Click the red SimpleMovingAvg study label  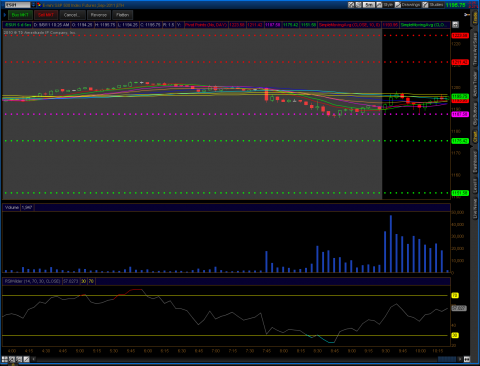pyautogui.click(x=349, y=25)
